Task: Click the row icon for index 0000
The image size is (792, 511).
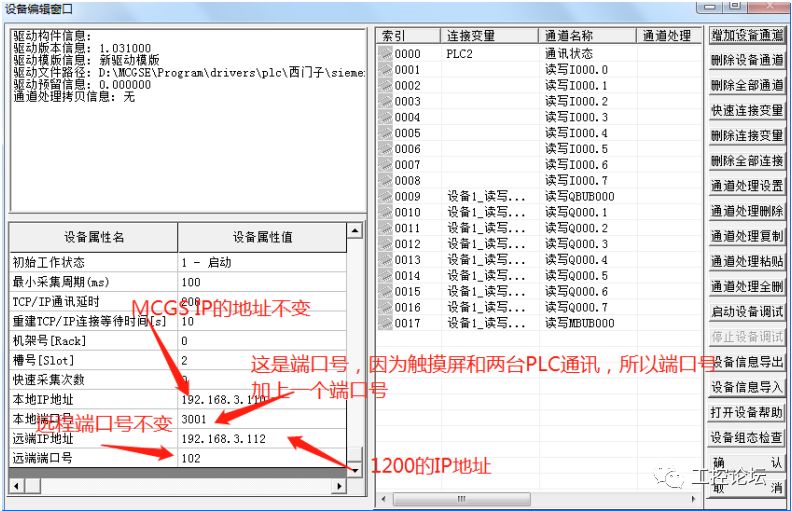Action: [x=385, y=54]
